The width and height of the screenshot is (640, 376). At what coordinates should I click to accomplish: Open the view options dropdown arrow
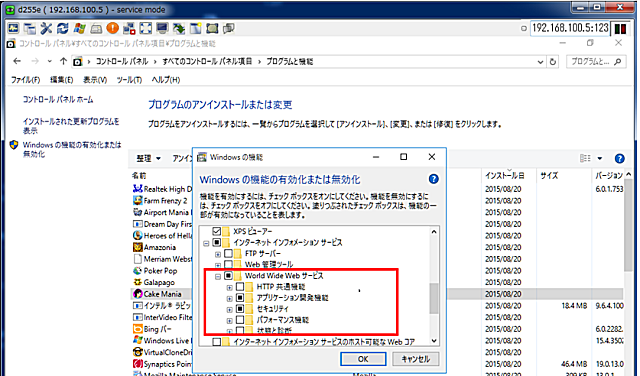tap(600, 158)
